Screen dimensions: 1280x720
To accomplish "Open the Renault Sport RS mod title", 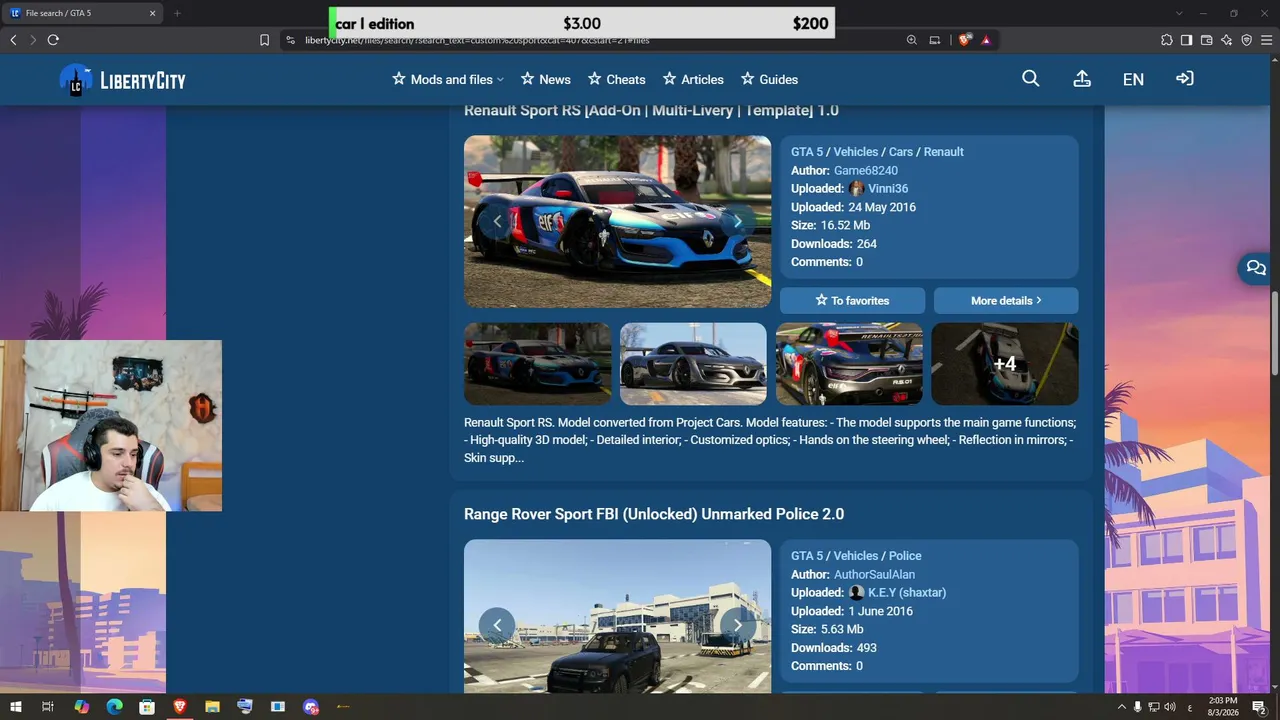I will [x=651, y=110].
